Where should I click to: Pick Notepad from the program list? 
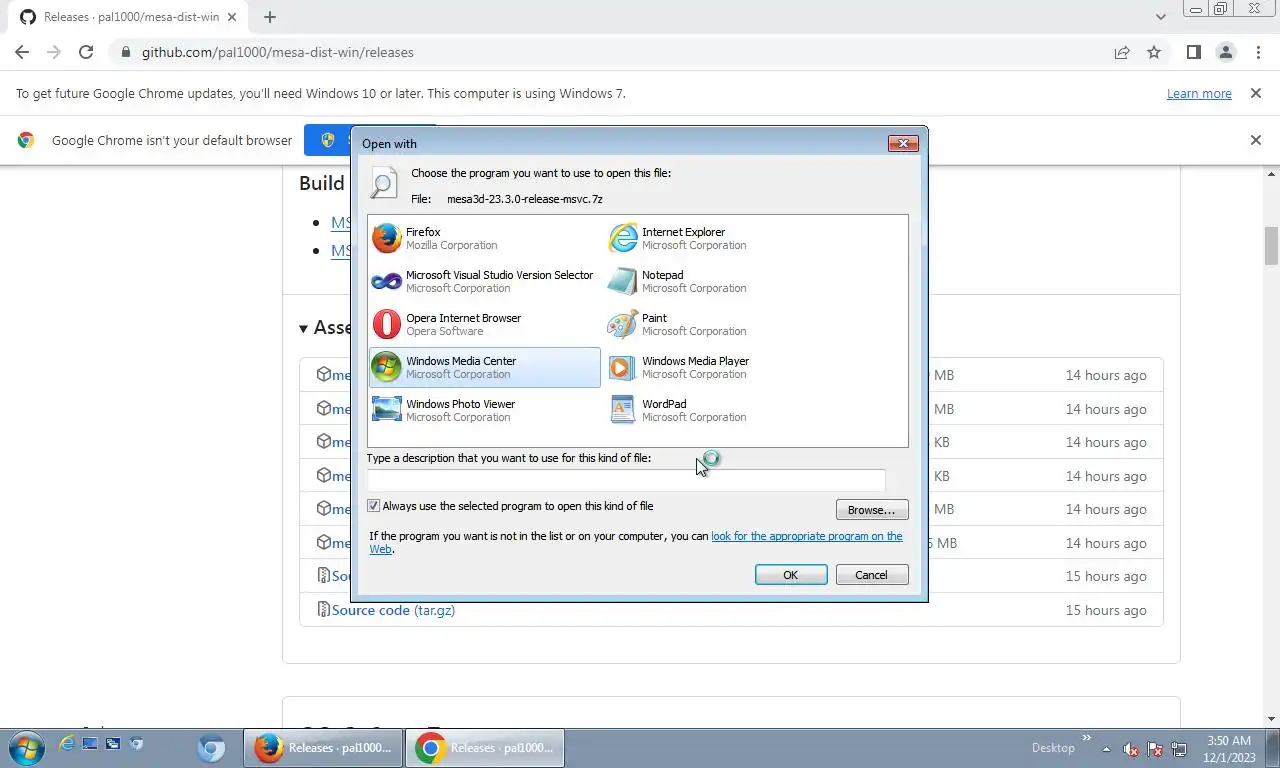pos(721,281)
